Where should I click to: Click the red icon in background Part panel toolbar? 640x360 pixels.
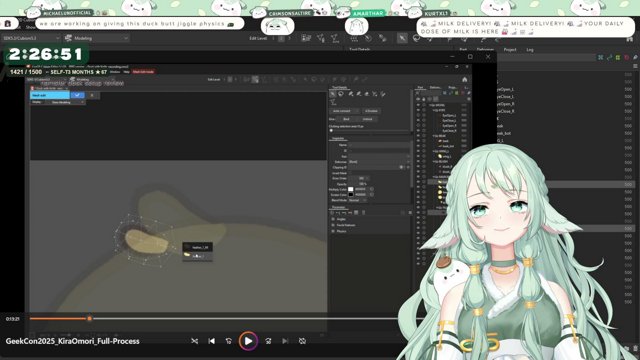pos(627,58)
